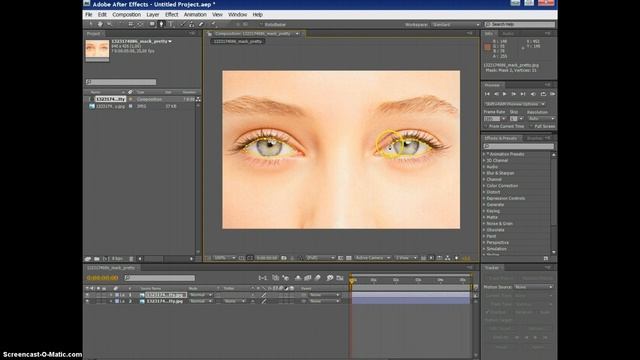Viewport: 640px width, 360px height.
Task: Select the Type text tool
Action: point(171,24)
